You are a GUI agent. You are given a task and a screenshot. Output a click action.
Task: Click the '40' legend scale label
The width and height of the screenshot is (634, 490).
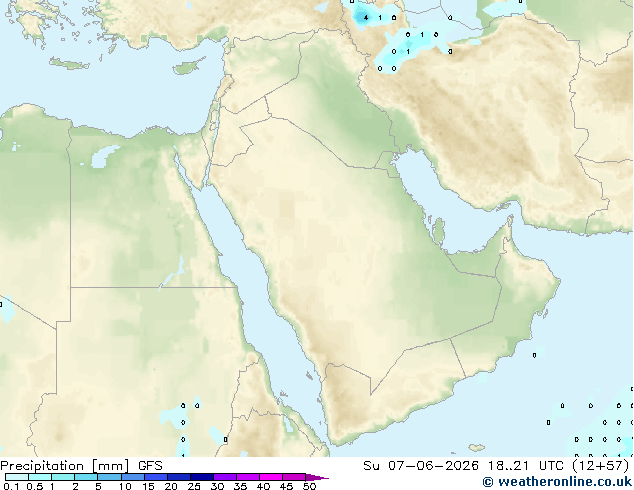tap(263, 486)
